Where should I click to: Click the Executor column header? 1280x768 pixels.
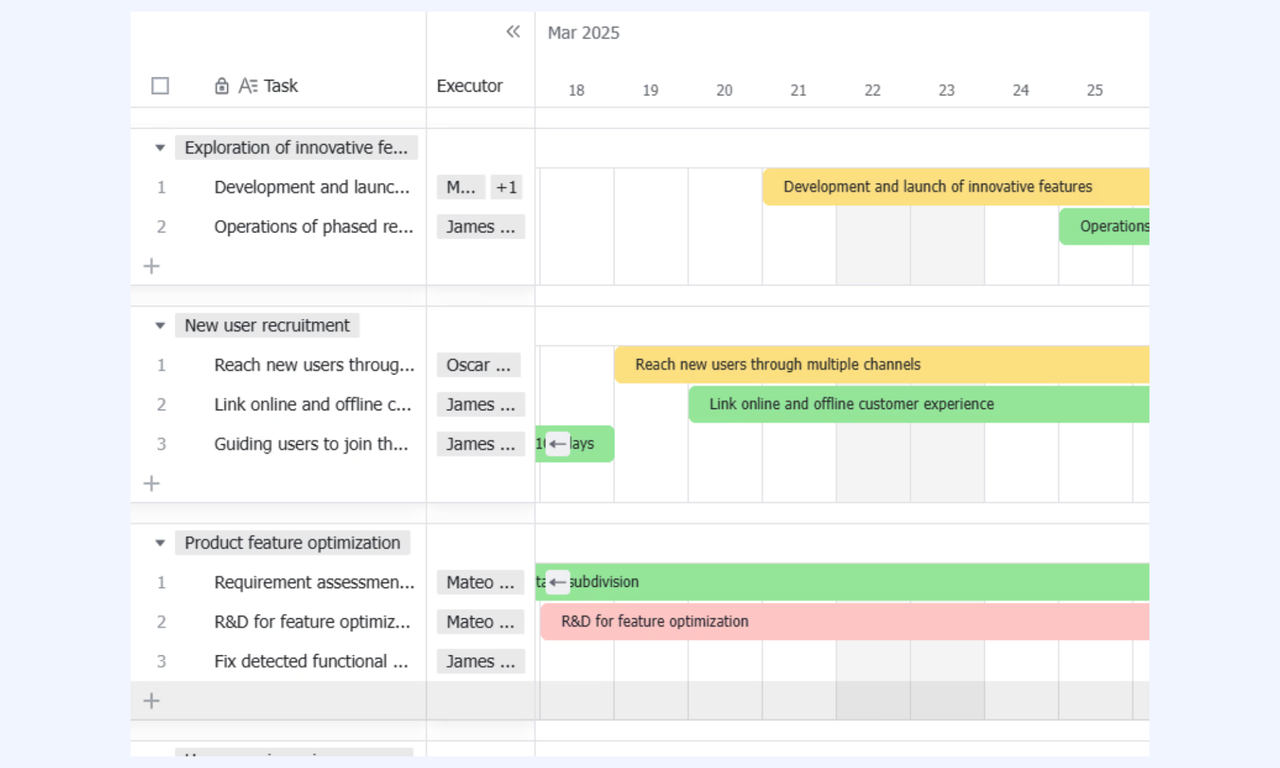click(x=470, y=86)
